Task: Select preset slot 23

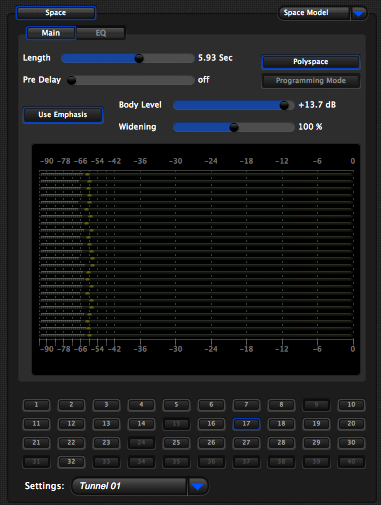Action: point(106,443)
